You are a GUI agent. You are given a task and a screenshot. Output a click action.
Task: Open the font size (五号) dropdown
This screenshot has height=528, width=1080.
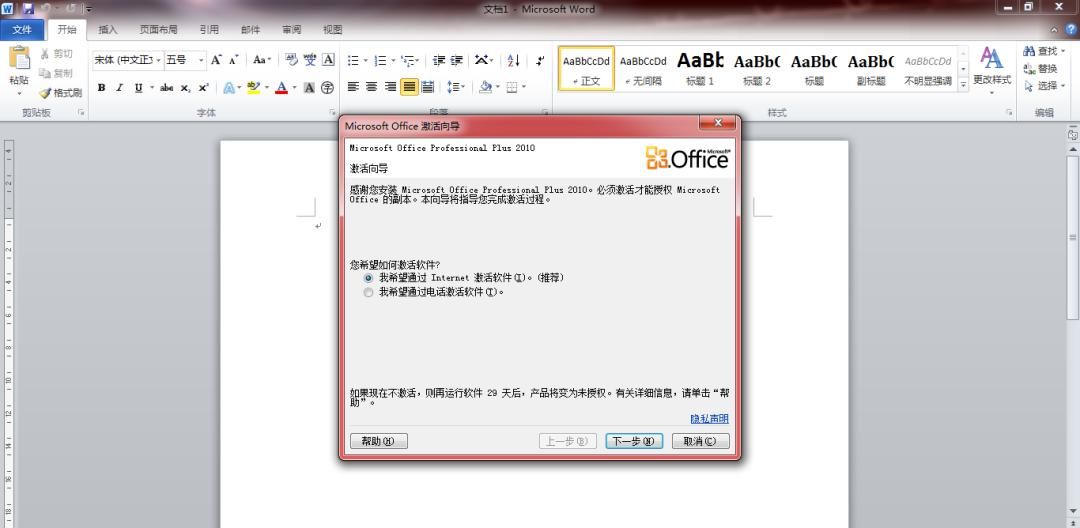(201, 61)
